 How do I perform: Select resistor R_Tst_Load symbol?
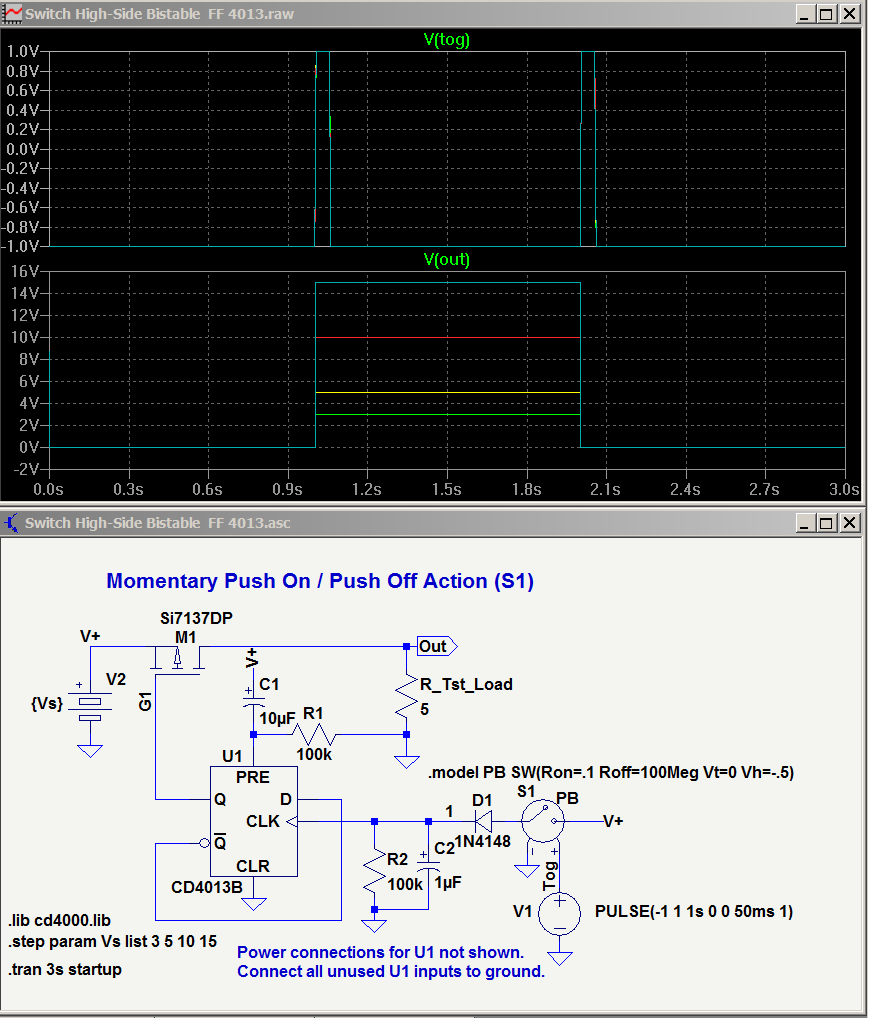point(407,695)
